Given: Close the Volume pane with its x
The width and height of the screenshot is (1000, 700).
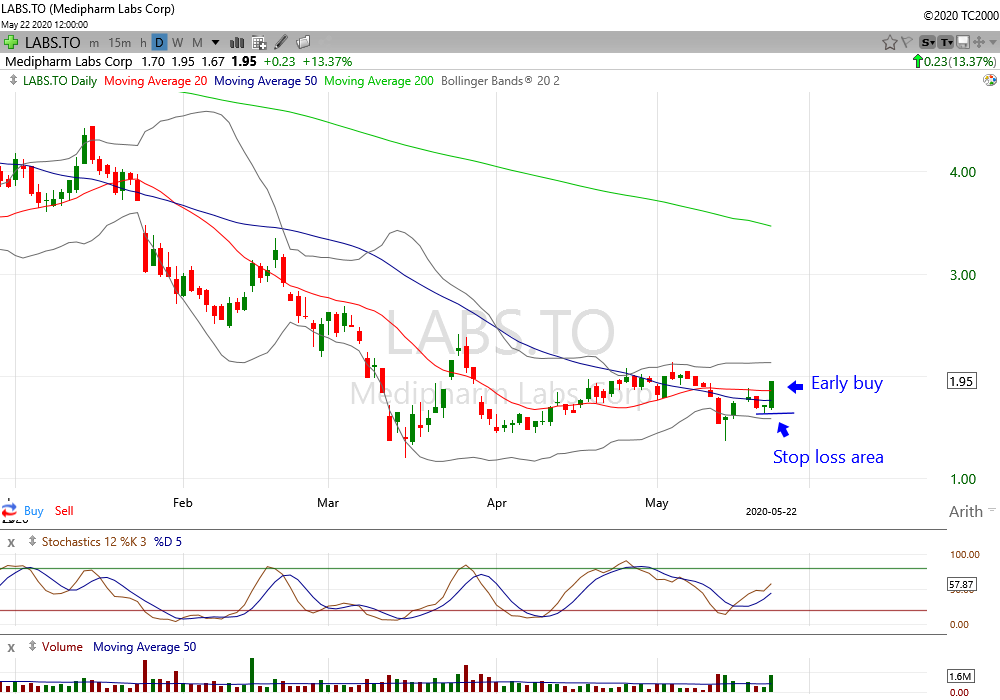Looking at the screenshot, I should [x=11, y=648].
